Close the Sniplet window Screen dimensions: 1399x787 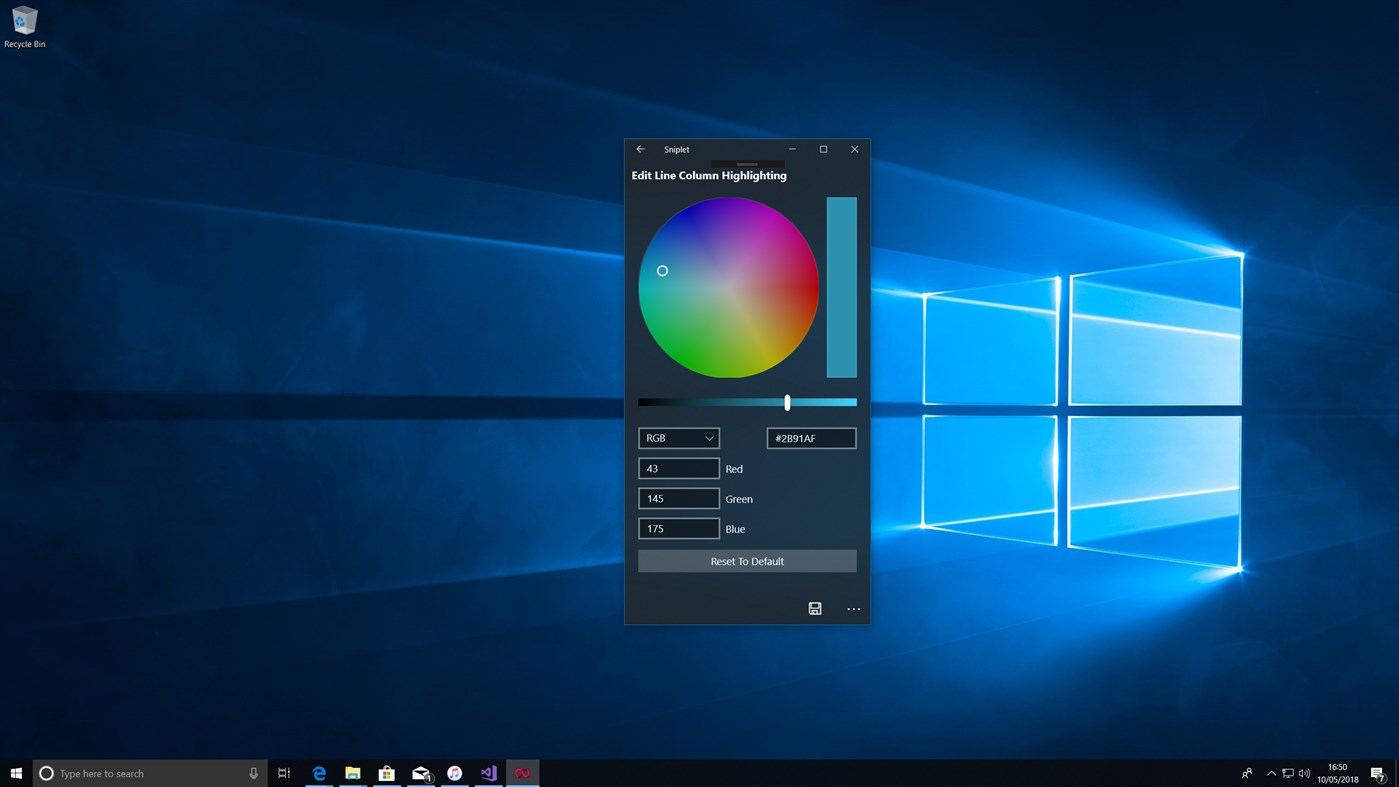click(x=854, y=149)
